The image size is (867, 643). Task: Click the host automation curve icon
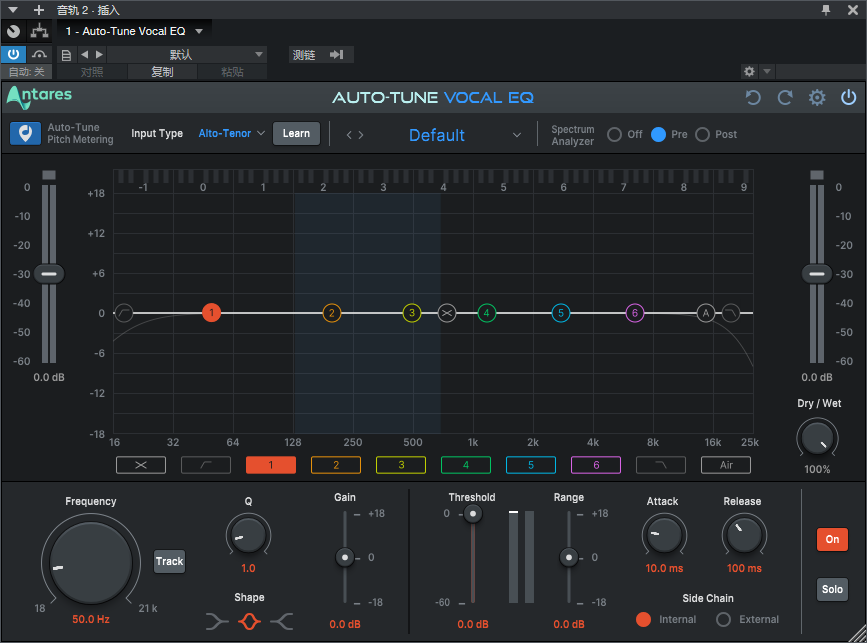(x=39, y=54)
